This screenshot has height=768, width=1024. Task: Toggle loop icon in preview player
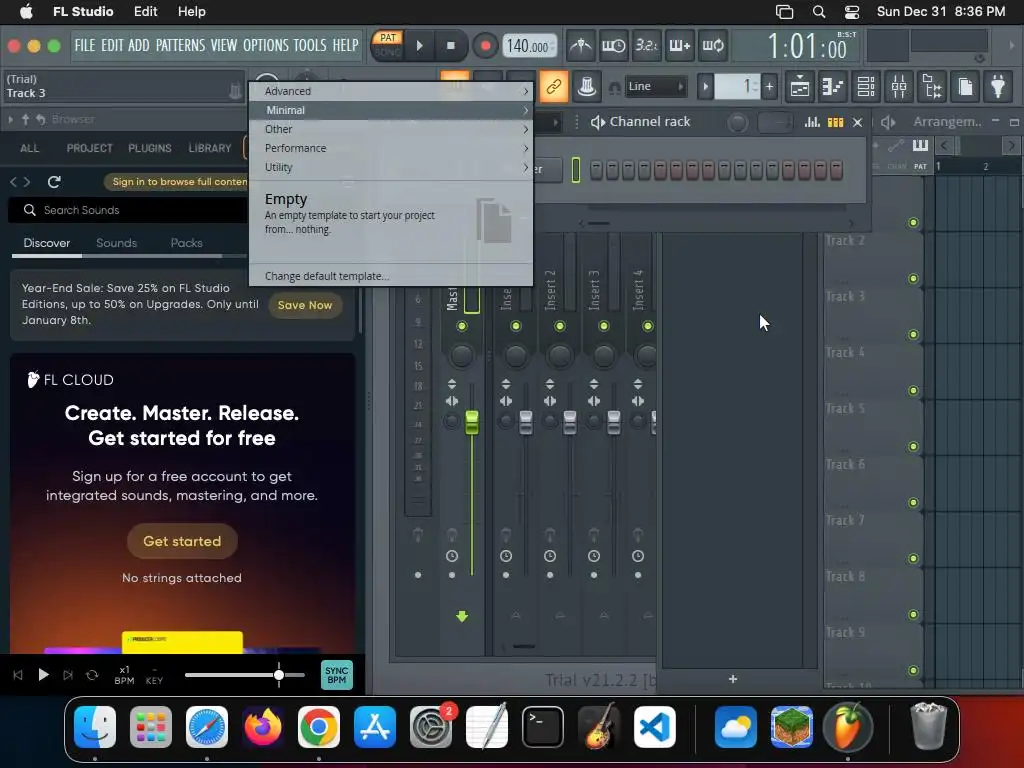(92, 675)
